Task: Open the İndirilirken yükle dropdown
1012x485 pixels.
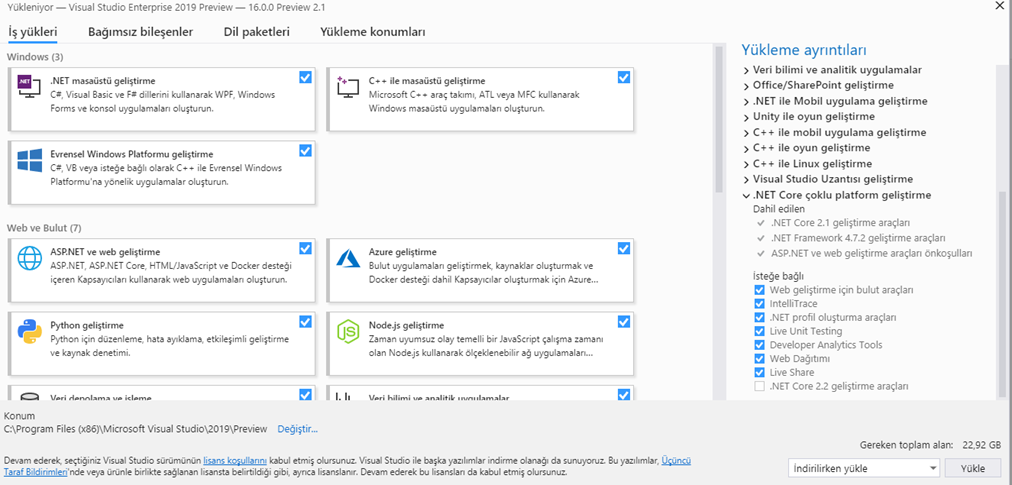Action: pyautogui.click(x=864, y=468)
